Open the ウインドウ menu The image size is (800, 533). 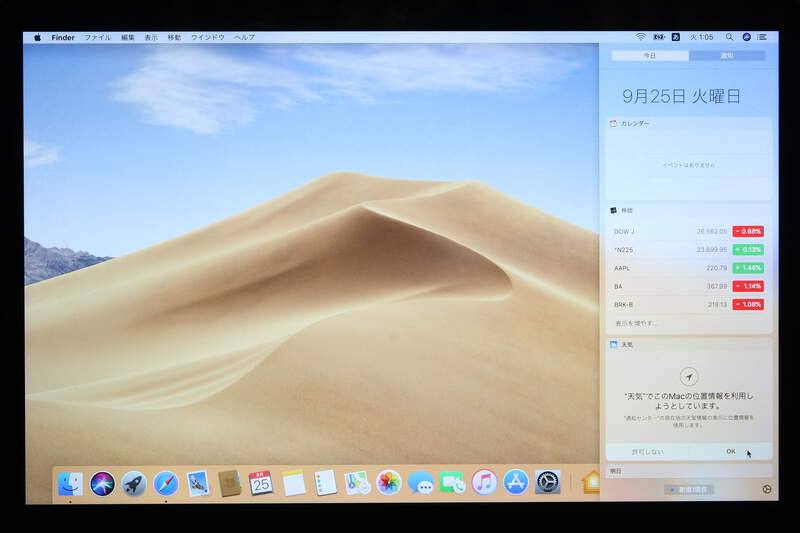(x=208, y=37)
